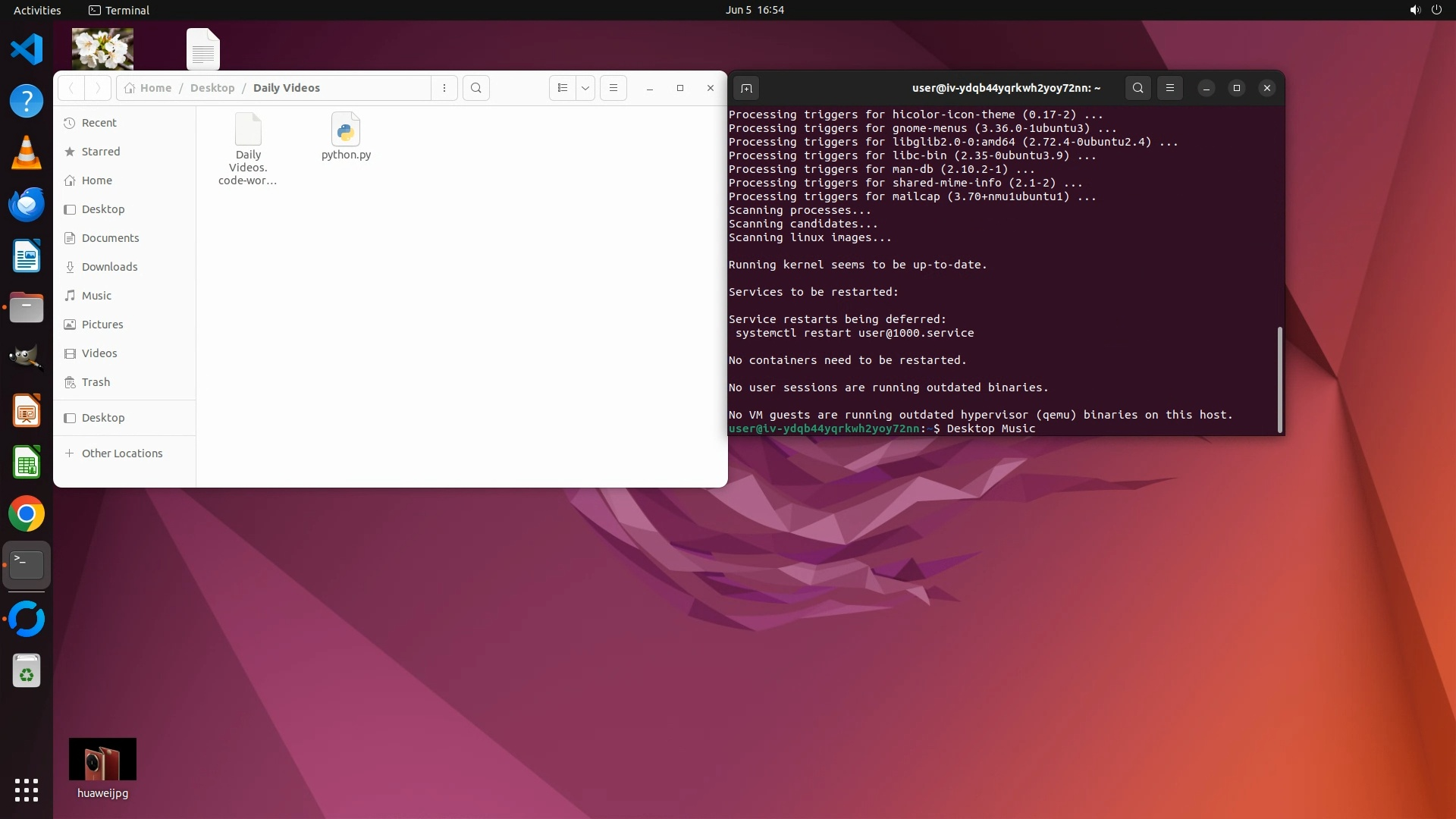Open Other Locations in sidebar
The height and width of the screenshot is (819, 1456).
[x=121, y=453]
